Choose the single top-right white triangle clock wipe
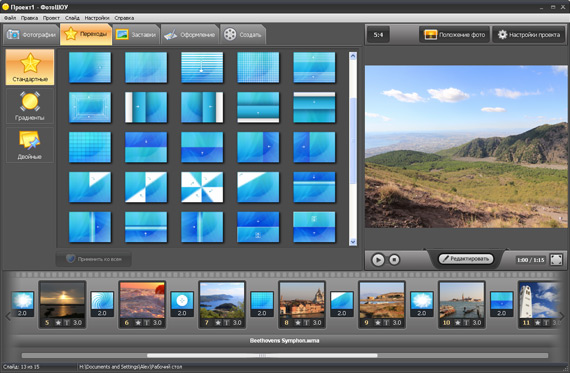The width and height of the screenshot is (570, 373). click(90, 187)
